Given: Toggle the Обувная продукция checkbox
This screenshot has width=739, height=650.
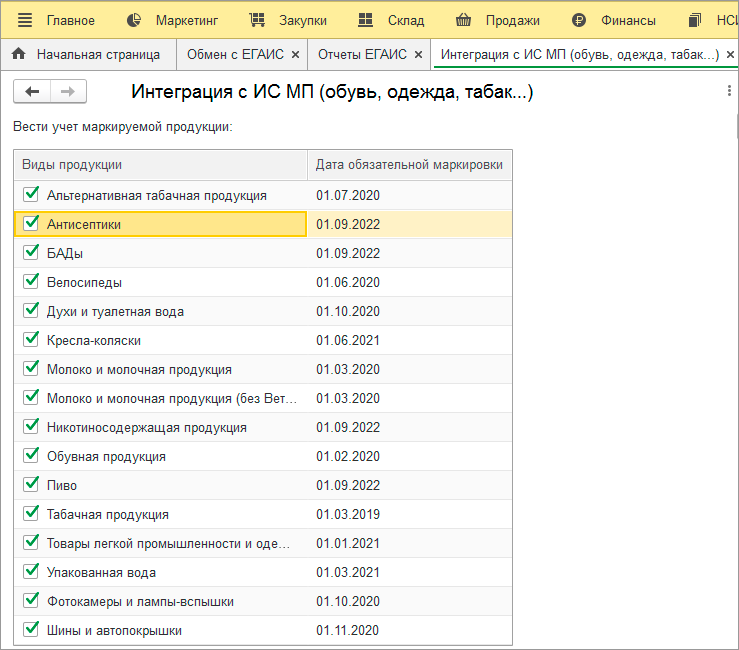Looking at the screenshot, I should (x=31, y=455).
